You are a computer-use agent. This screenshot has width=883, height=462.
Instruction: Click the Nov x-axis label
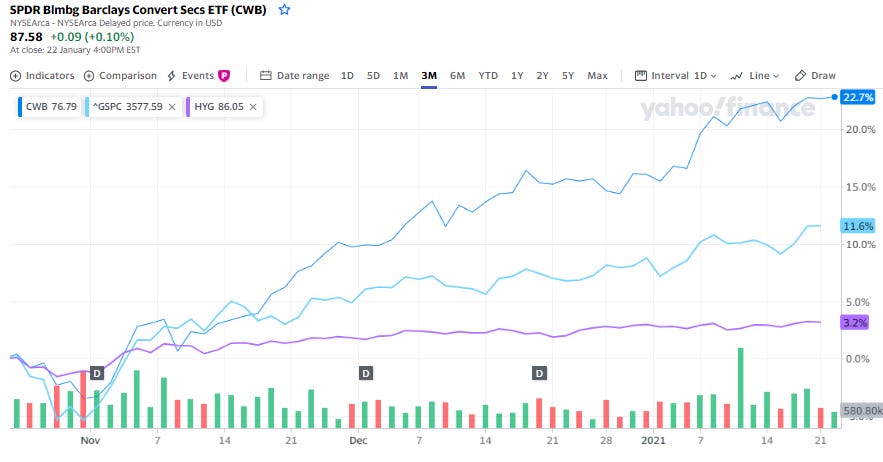coord(90,441)
